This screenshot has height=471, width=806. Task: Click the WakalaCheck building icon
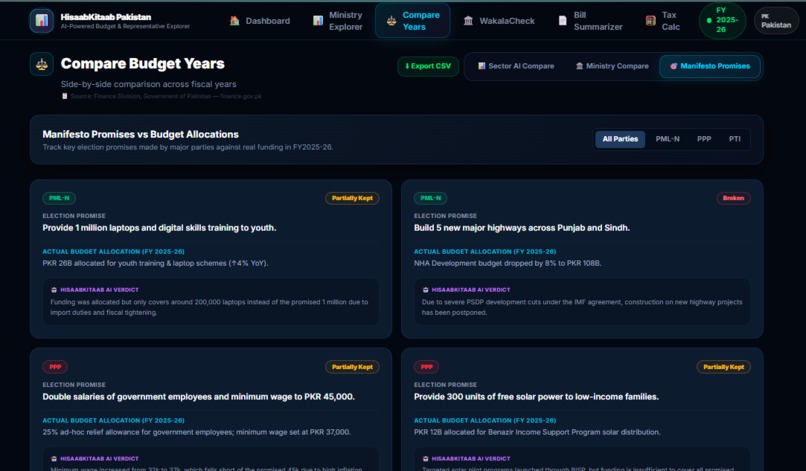[x=468, y=21]
